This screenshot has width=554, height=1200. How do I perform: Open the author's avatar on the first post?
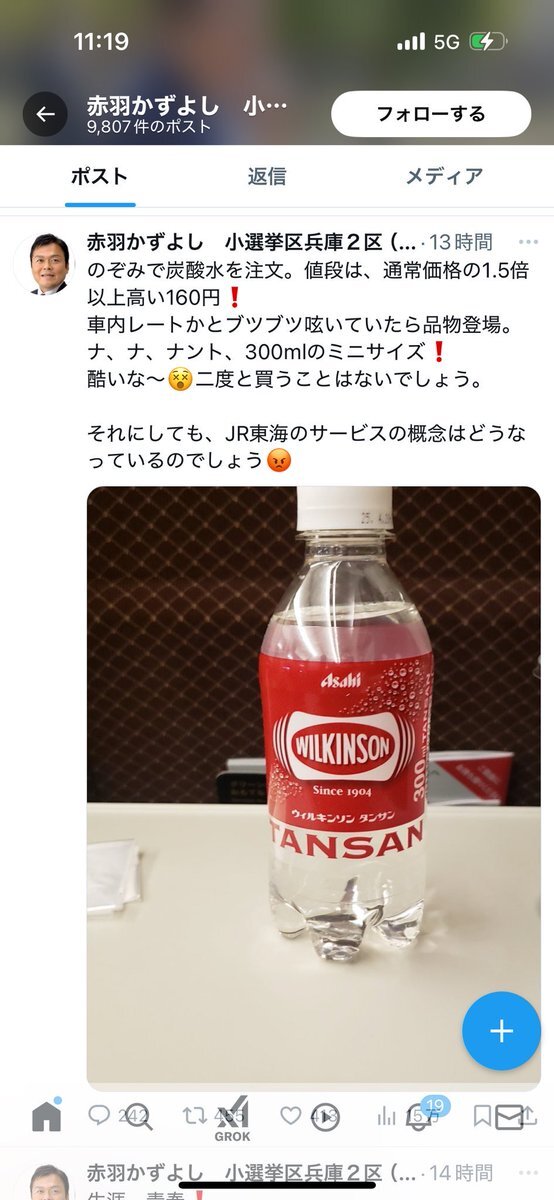tap(43, 265)
